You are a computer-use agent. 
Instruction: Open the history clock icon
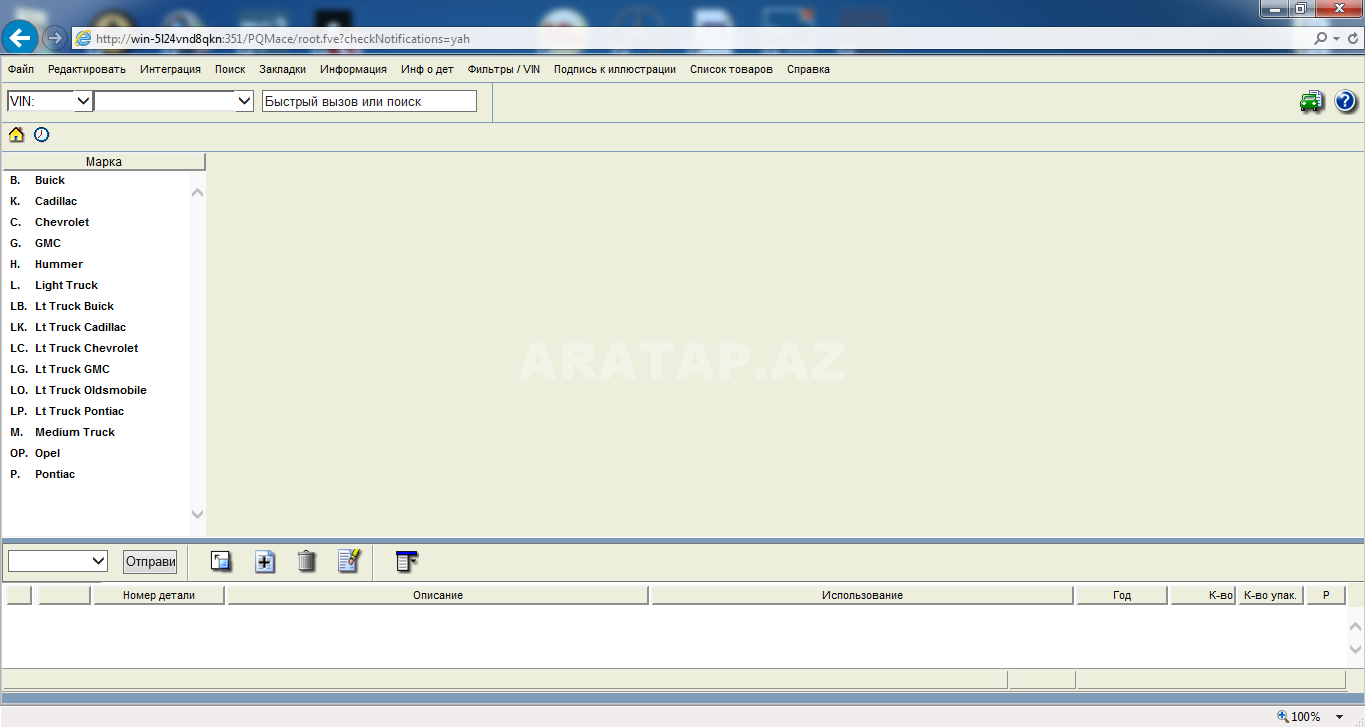pos(41,134)
